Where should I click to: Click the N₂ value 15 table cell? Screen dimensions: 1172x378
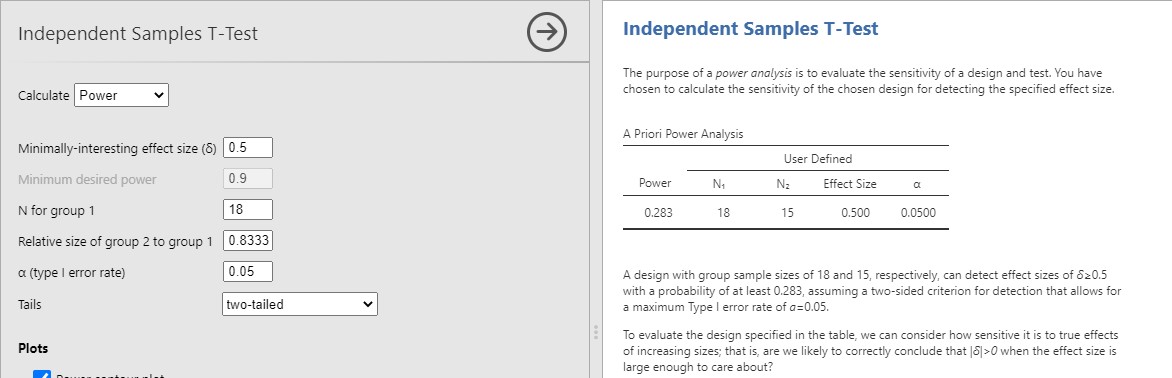click(x=786, y=213)
